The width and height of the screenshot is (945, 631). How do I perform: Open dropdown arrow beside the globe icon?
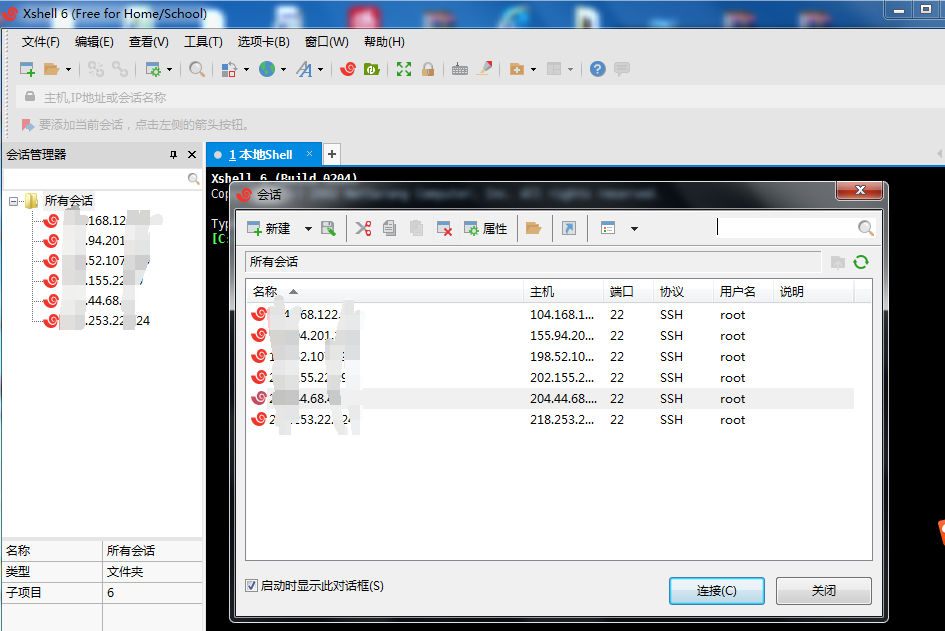point(283,70)
